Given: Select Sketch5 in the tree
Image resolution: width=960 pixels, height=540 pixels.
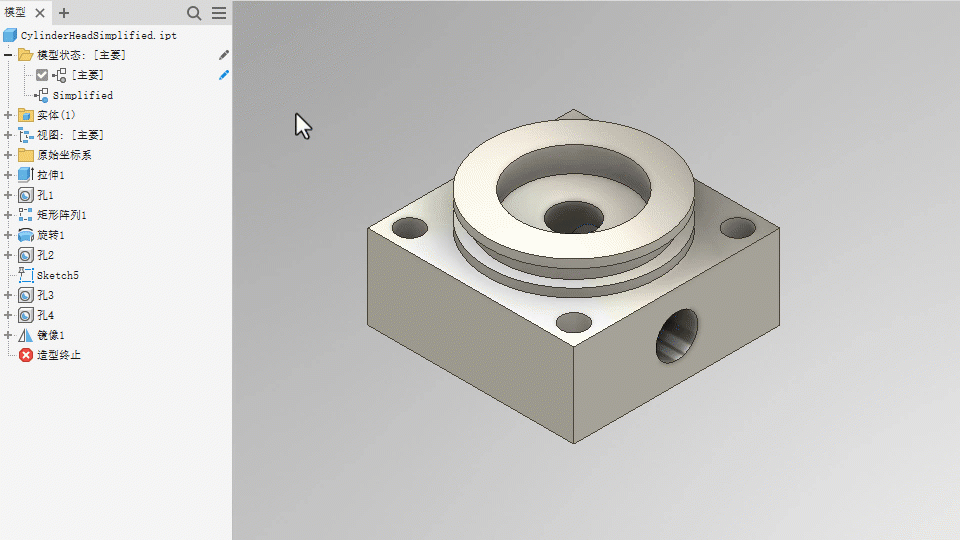Looking at the screenshot, I should 58,276.
